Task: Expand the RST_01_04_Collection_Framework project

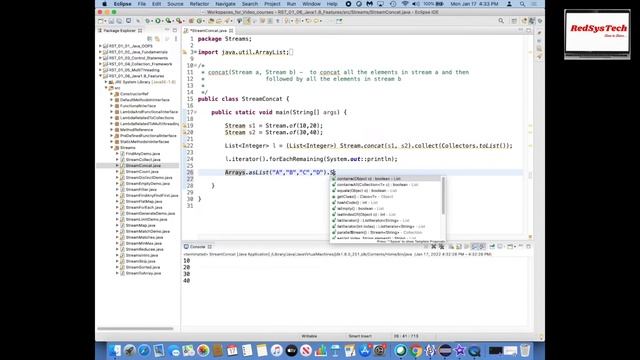Action: [x=100, y=64]
